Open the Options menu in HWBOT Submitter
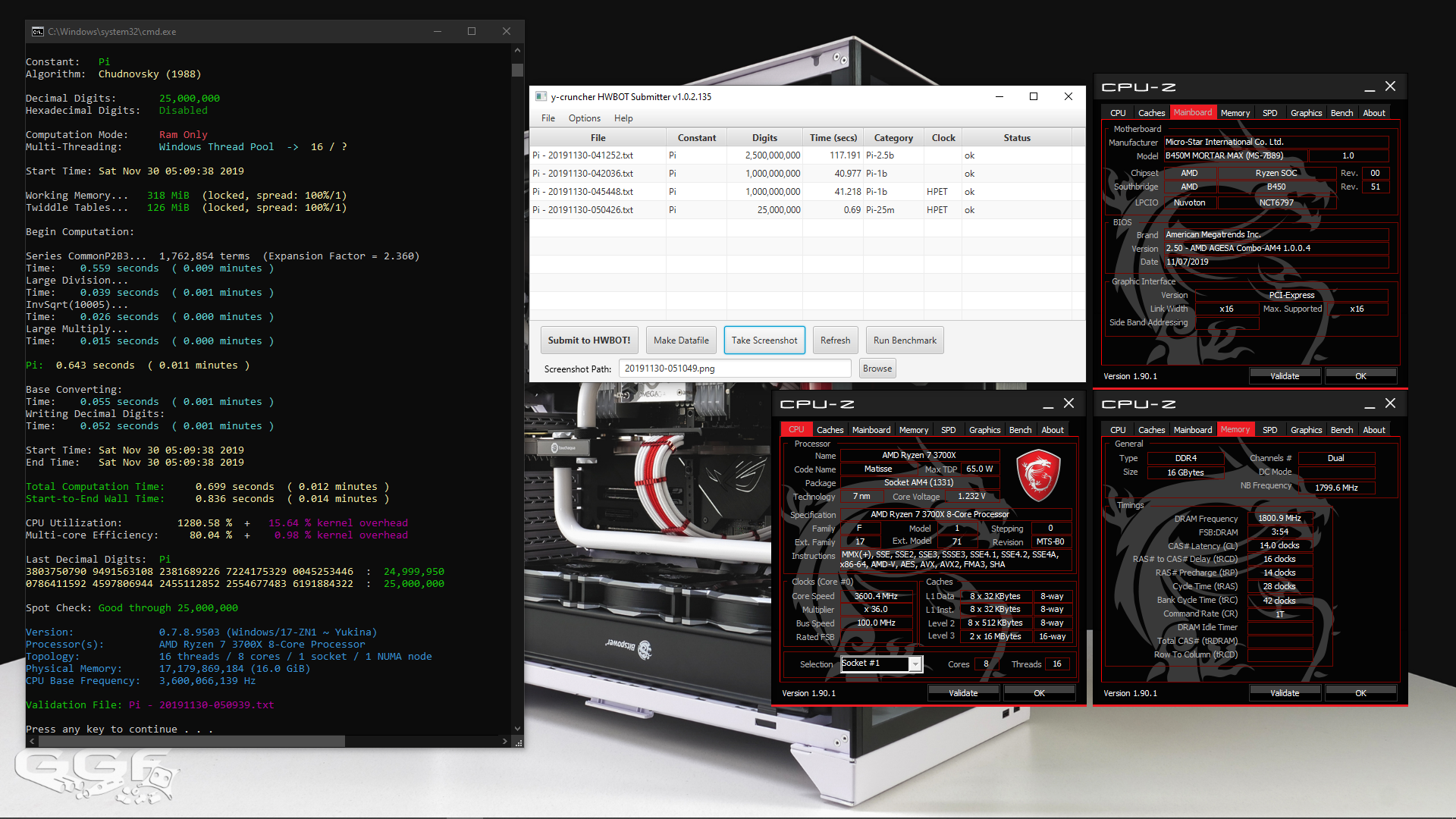Viewport: 1456px width, 819px height. point(584,118)
